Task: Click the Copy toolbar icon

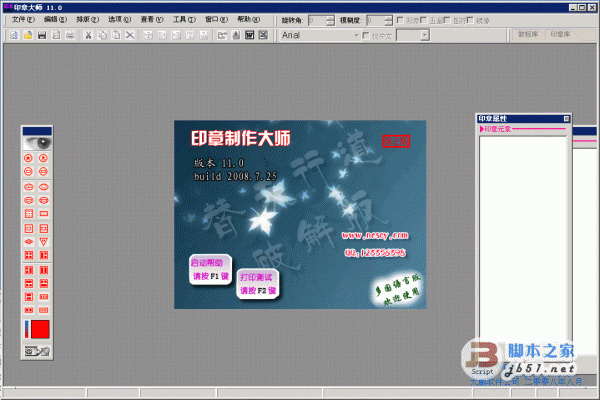Action: pos(102,35)
